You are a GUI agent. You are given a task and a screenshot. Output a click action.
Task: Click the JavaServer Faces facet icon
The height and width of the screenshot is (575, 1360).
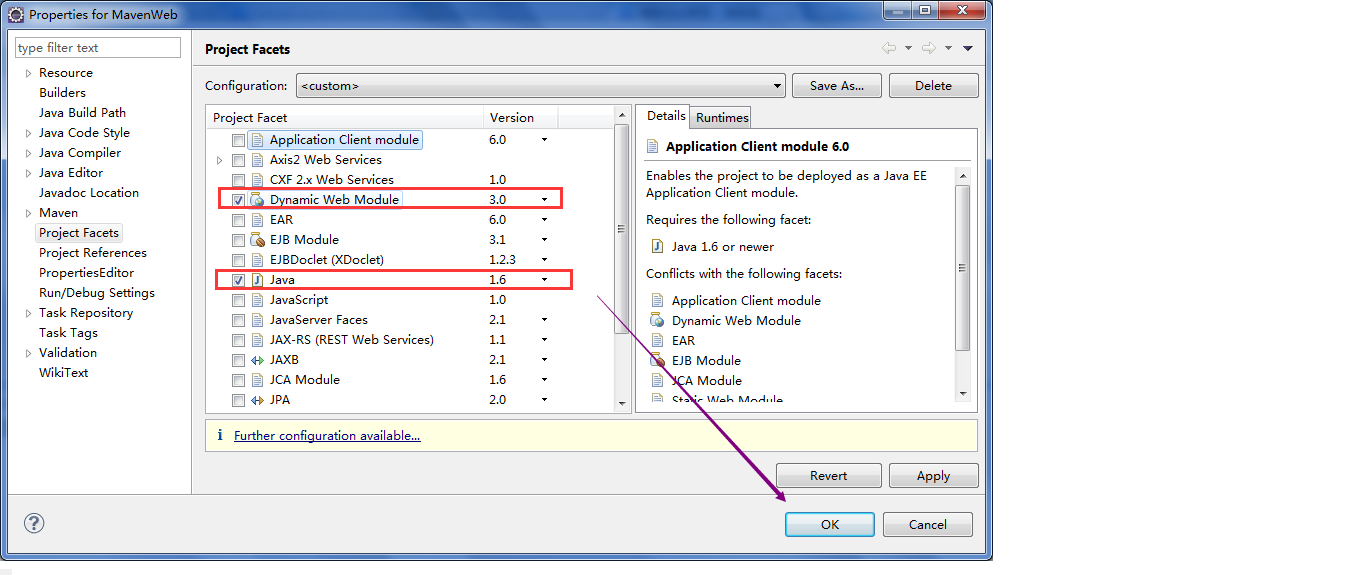(257, 320)
